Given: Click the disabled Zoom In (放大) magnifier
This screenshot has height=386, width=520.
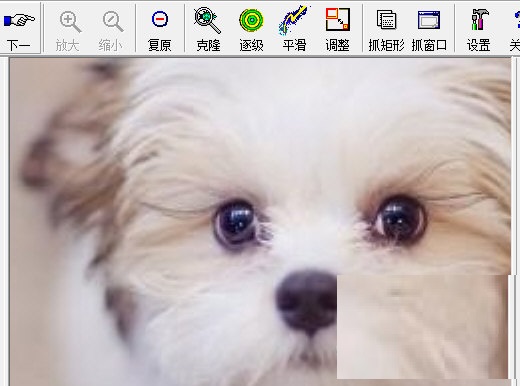Looking at the screenshot, I should click(67, 29).
